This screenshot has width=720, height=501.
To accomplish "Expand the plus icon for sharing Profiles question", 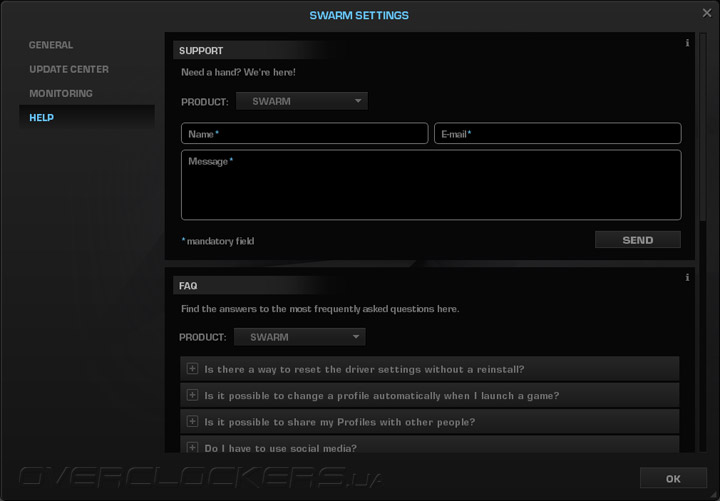I will (x=192, y=422).
